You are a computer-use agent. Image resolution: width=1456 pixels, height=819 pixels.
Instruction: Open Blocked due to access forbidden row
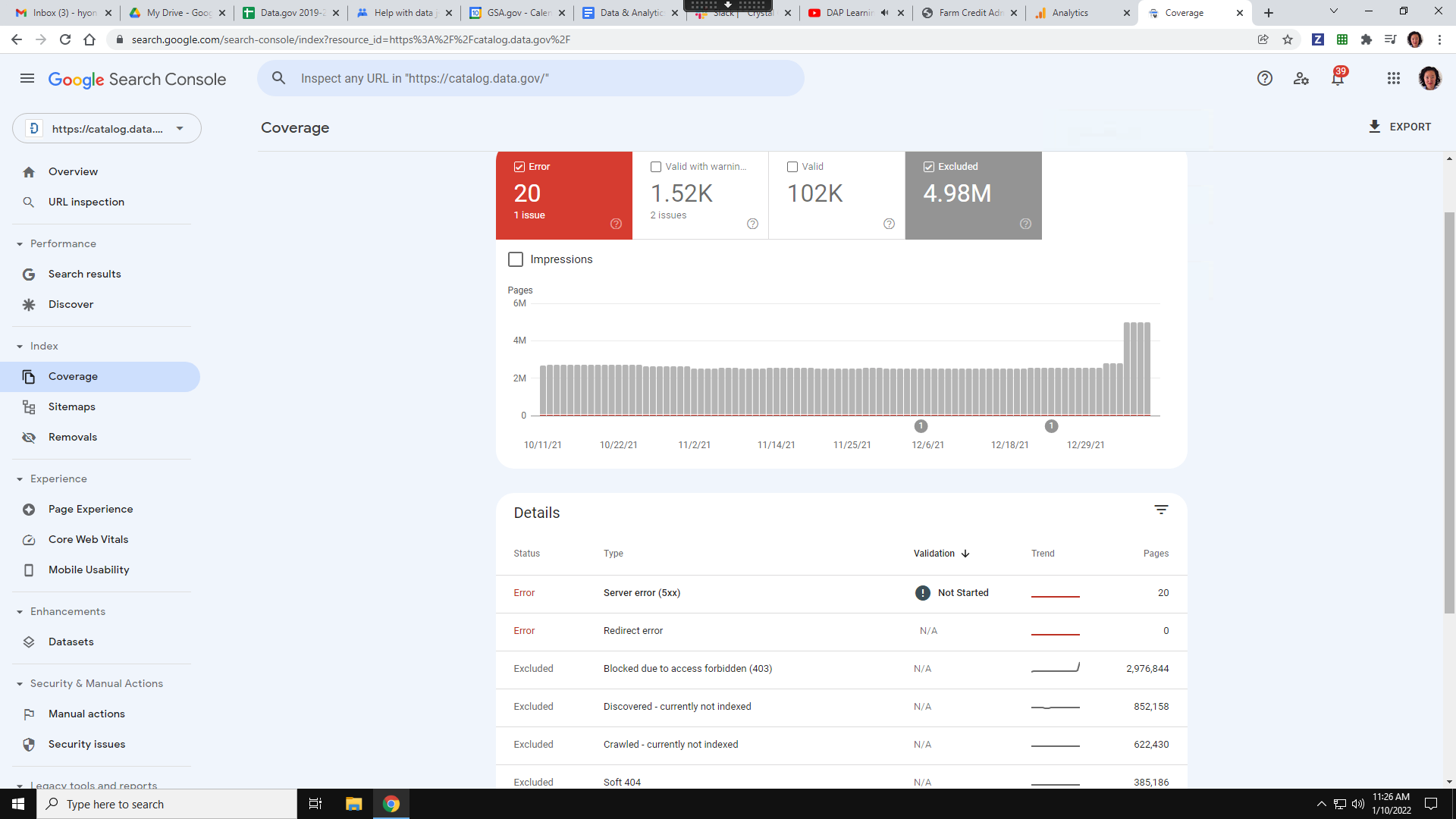click(841, 669)
